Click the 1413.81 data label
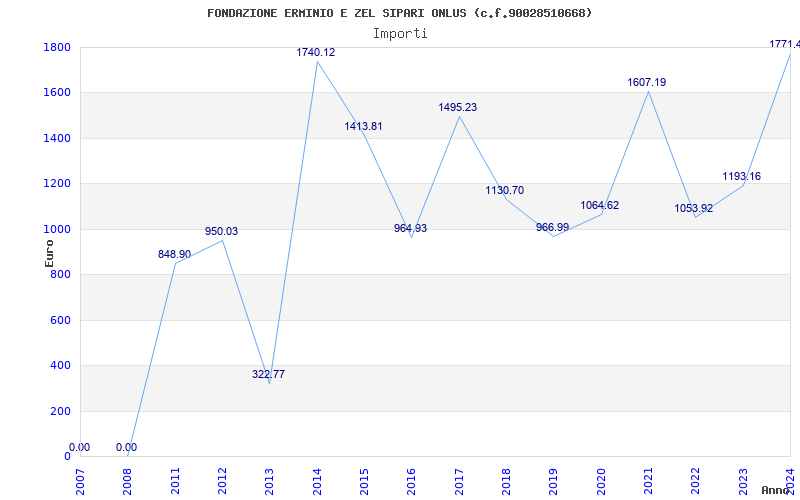The height and width of the screenshot is (500, 800). point(363,126)
